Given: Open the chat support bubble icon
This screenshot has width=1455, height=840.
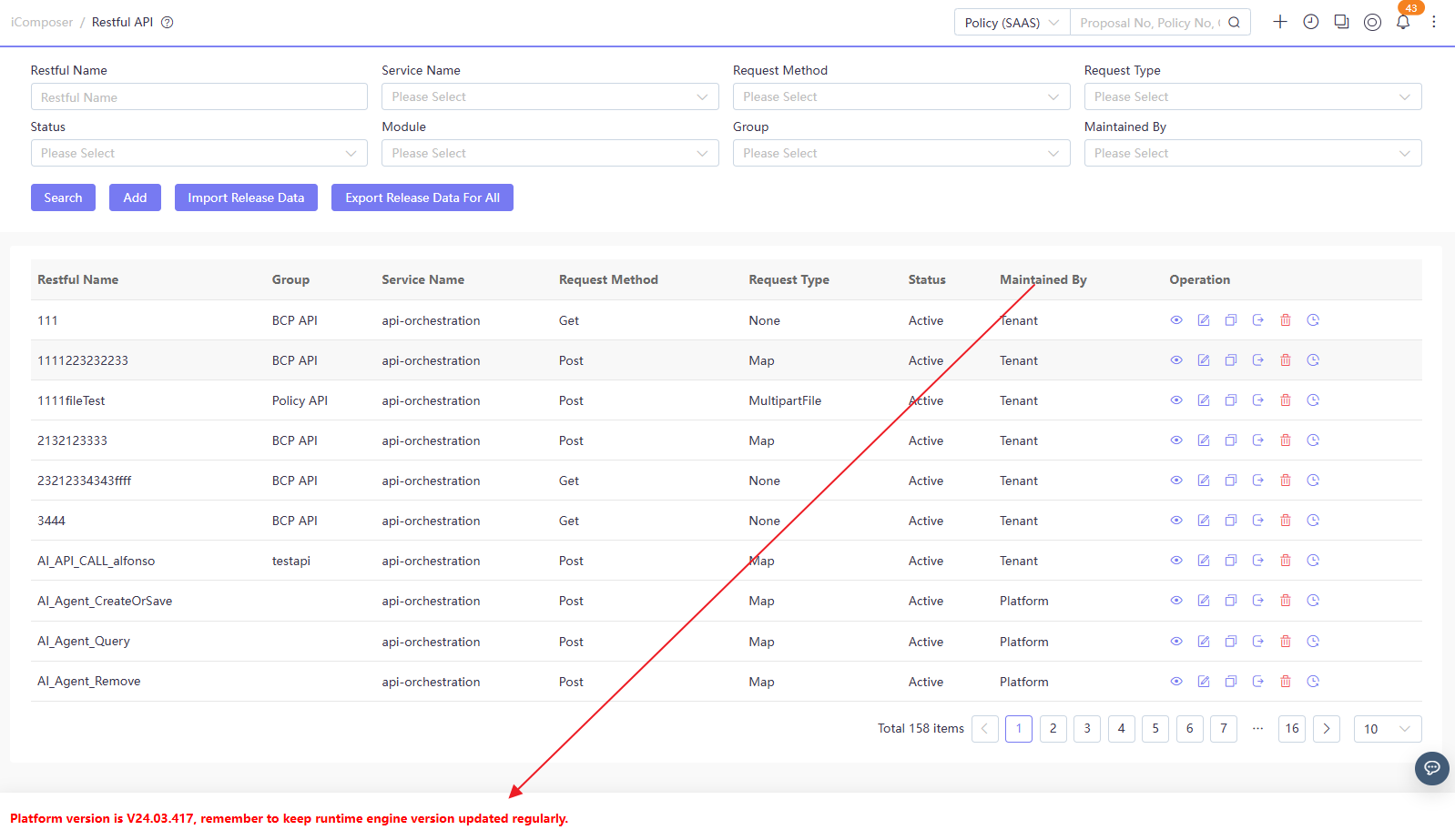Looking at the screenshot, I should [1432, 768].
